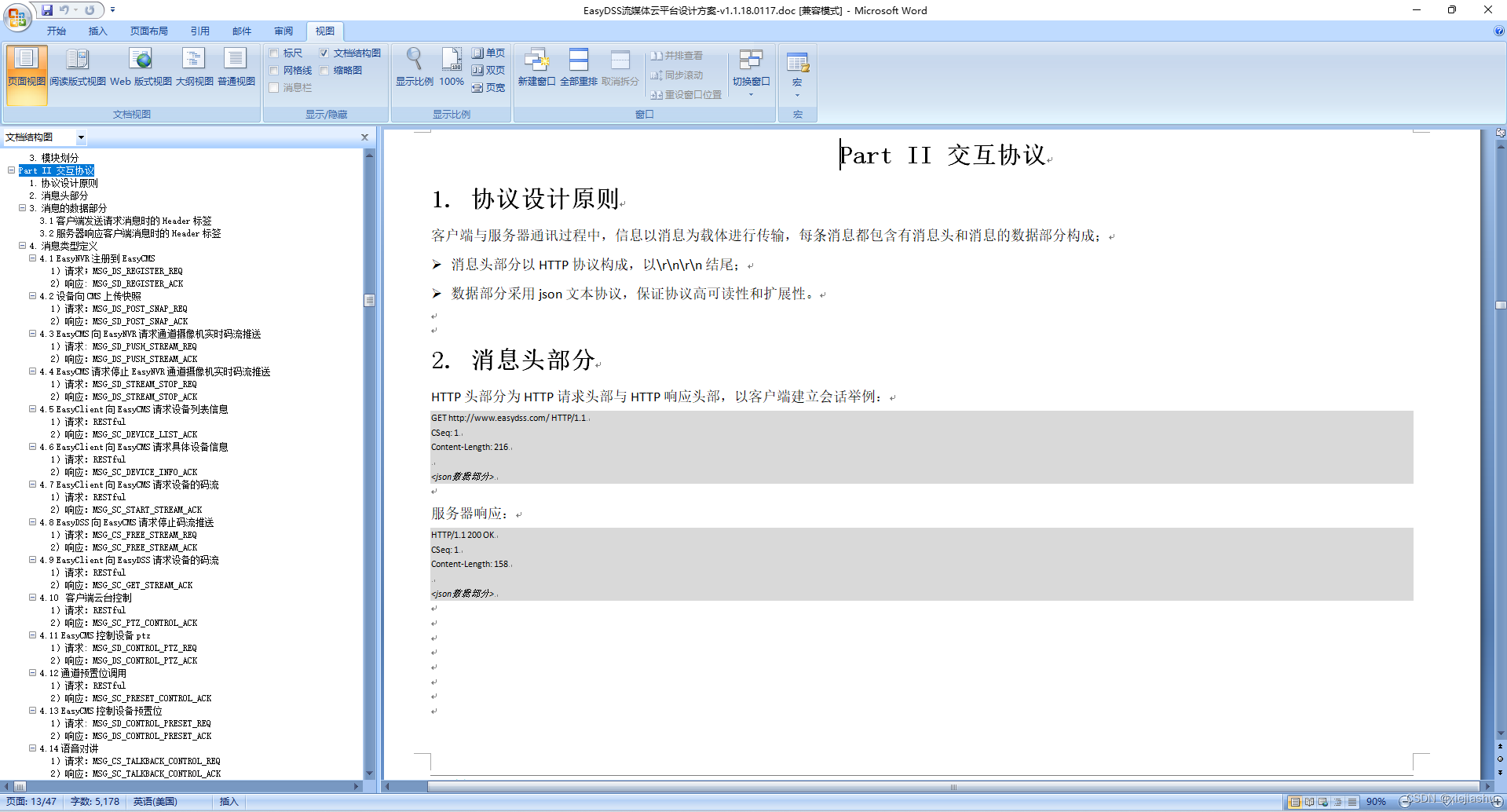This screenshot has height=812, width=1507.
Task: Undo the last action
Action: (x=64, y=10)
